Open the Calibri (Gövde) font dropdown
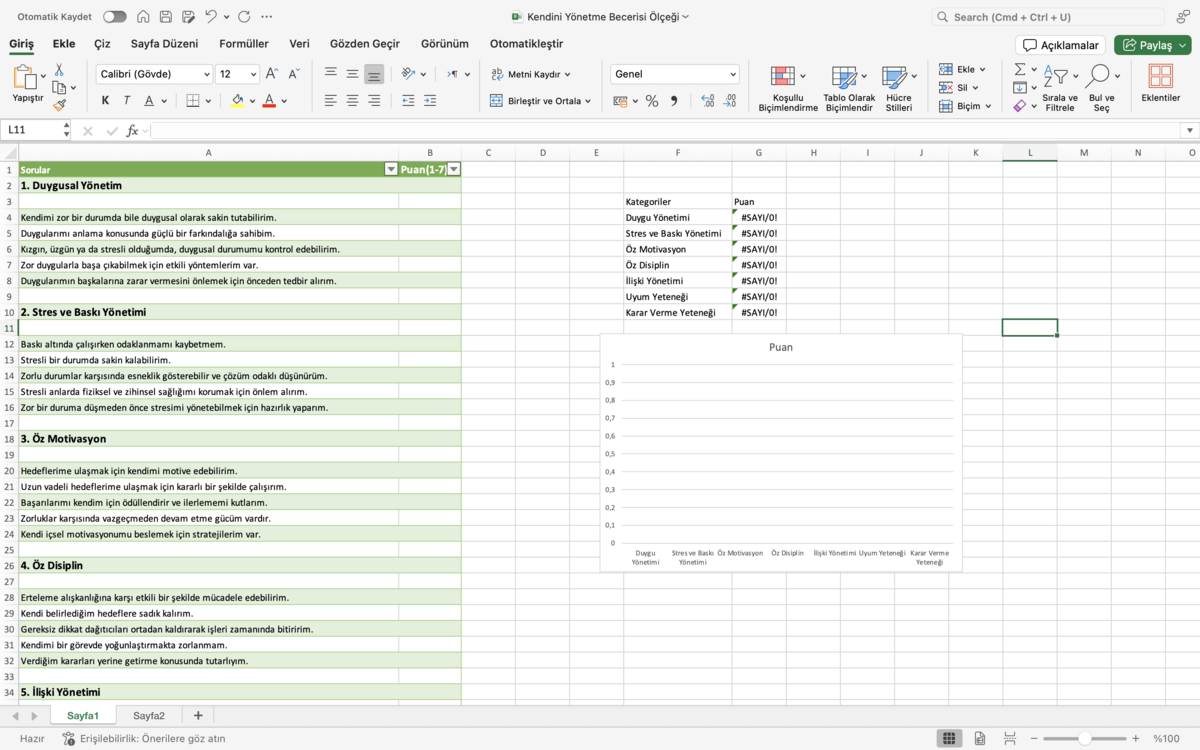1200x750 pixels. click(x=206, y=74)
